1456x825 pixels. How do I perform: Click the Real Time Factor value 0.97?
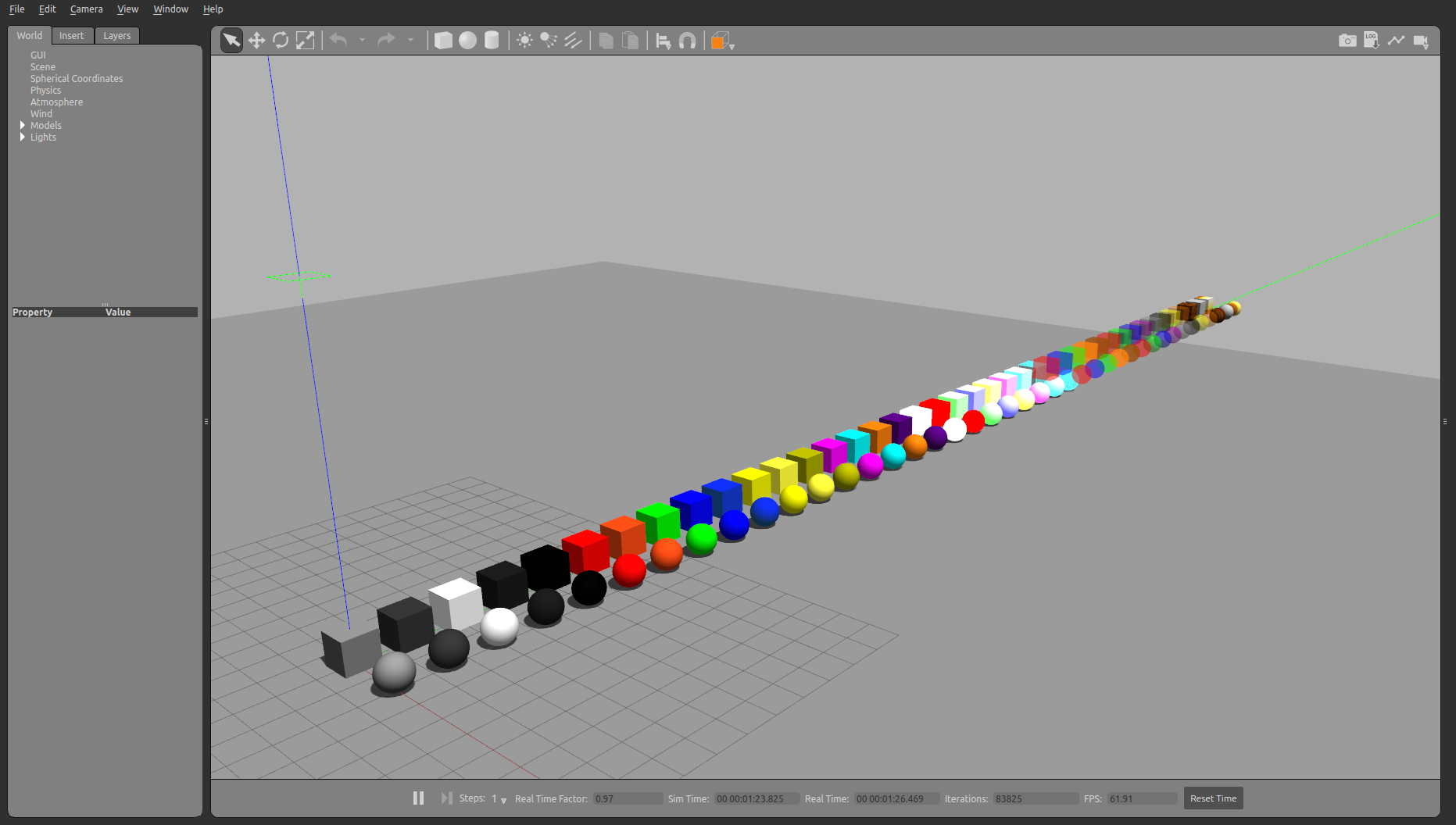click(x=628, y=798)
